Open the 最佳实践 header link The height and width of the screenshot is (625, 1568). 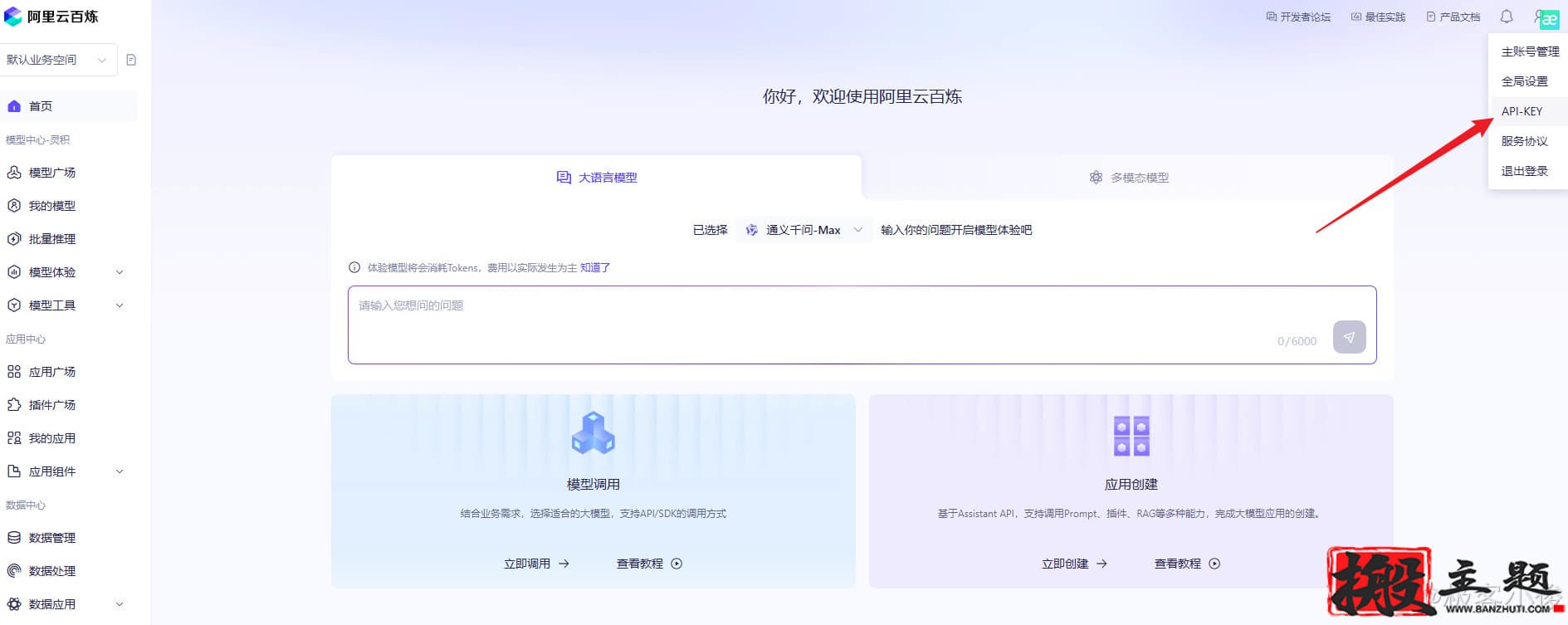[x=1378, y=17]
